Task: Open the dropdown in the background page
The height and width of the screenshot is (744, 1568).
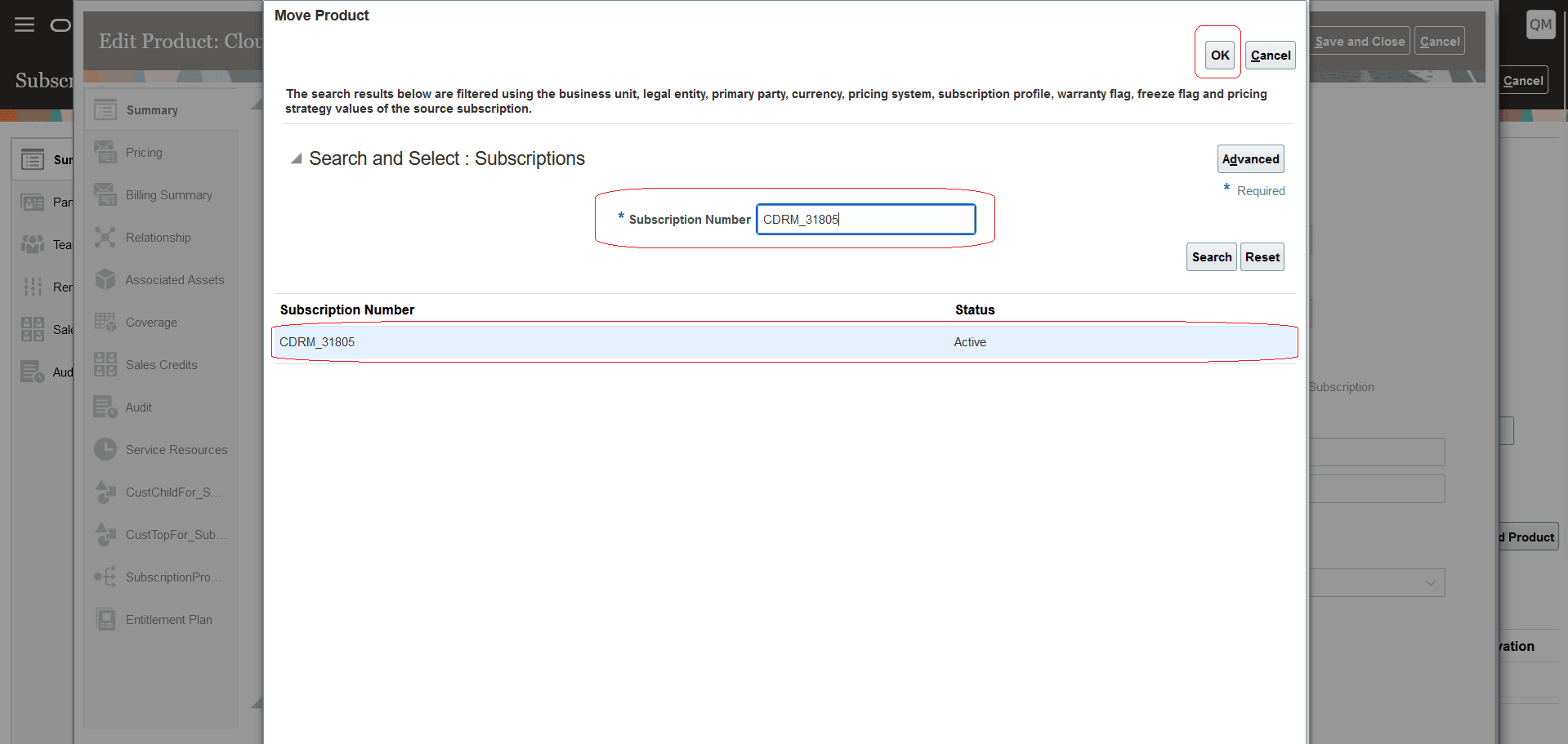Action: [1431, 583]
